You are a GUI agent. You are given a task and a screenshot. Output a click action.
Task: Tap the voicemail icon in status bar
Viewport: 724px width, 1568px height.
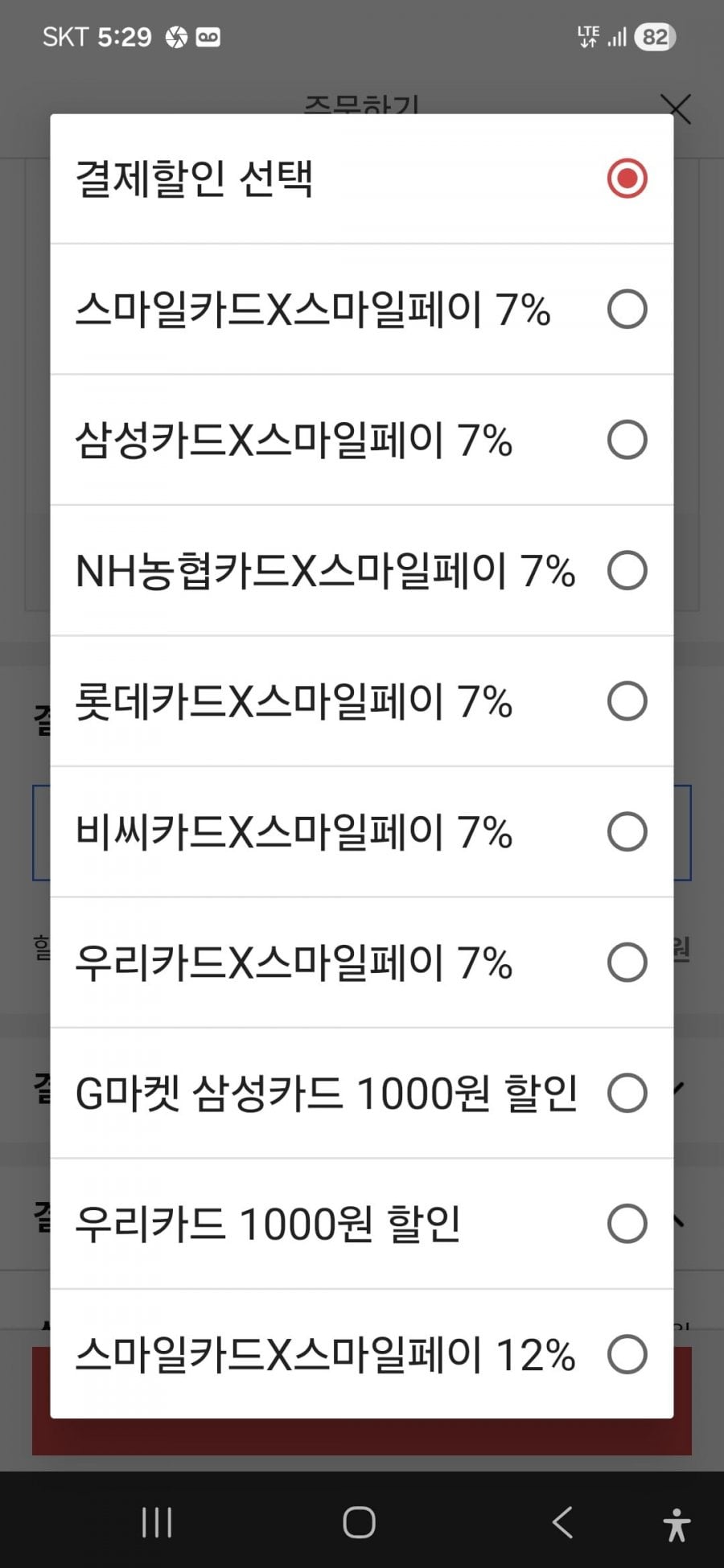pyautogui.click(x=208, y=37)
